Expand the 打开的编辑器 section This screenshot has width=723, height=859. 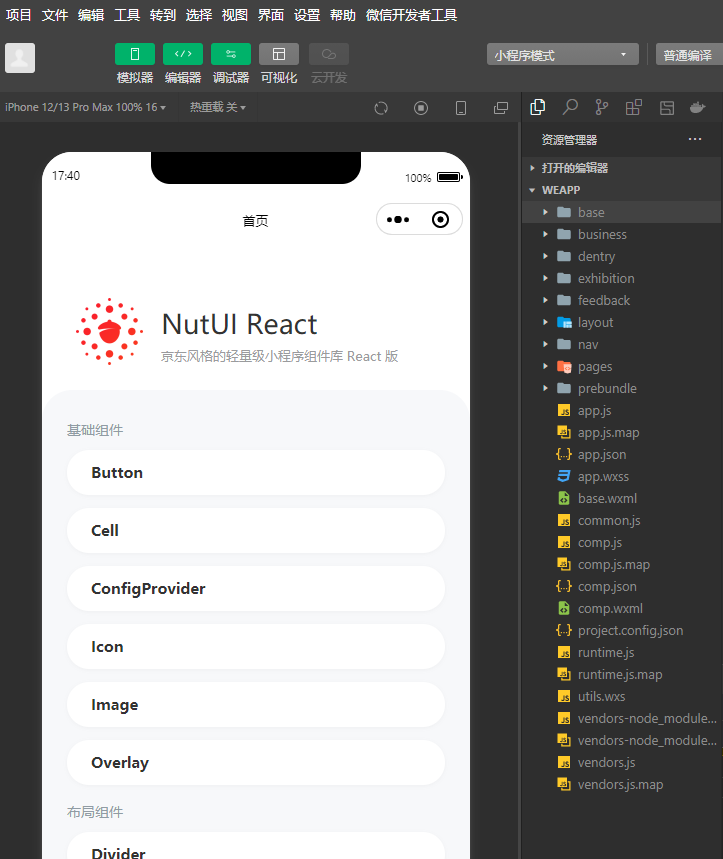622,168
